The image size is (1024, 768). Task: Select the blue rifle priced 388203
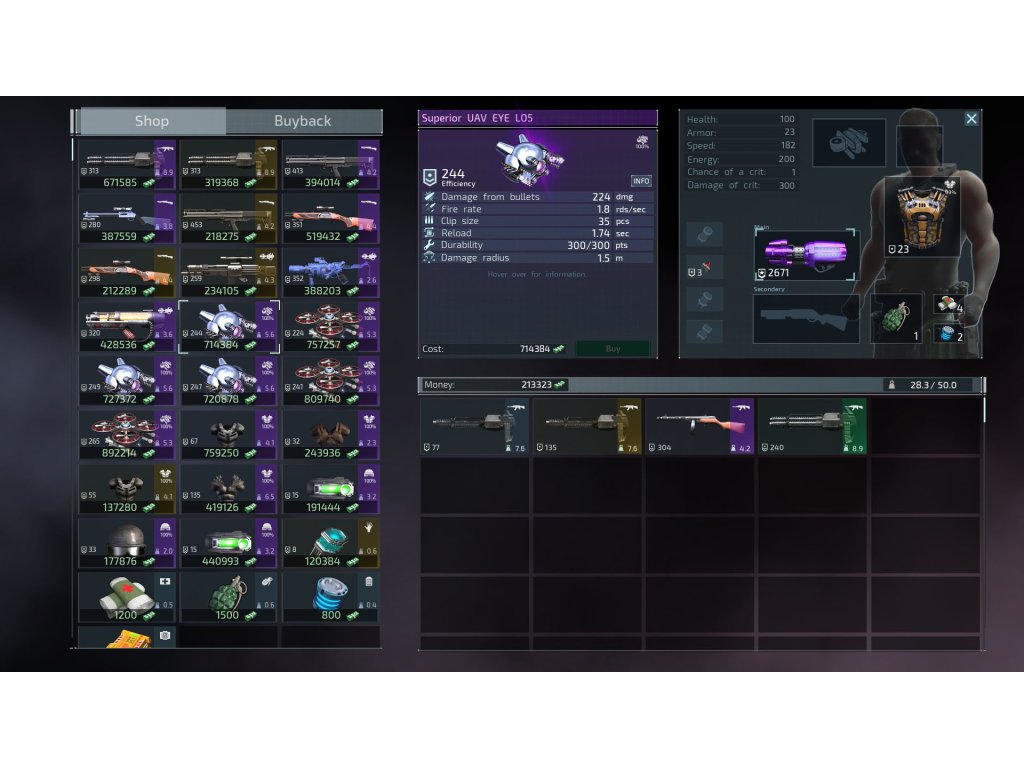point(330,273)
